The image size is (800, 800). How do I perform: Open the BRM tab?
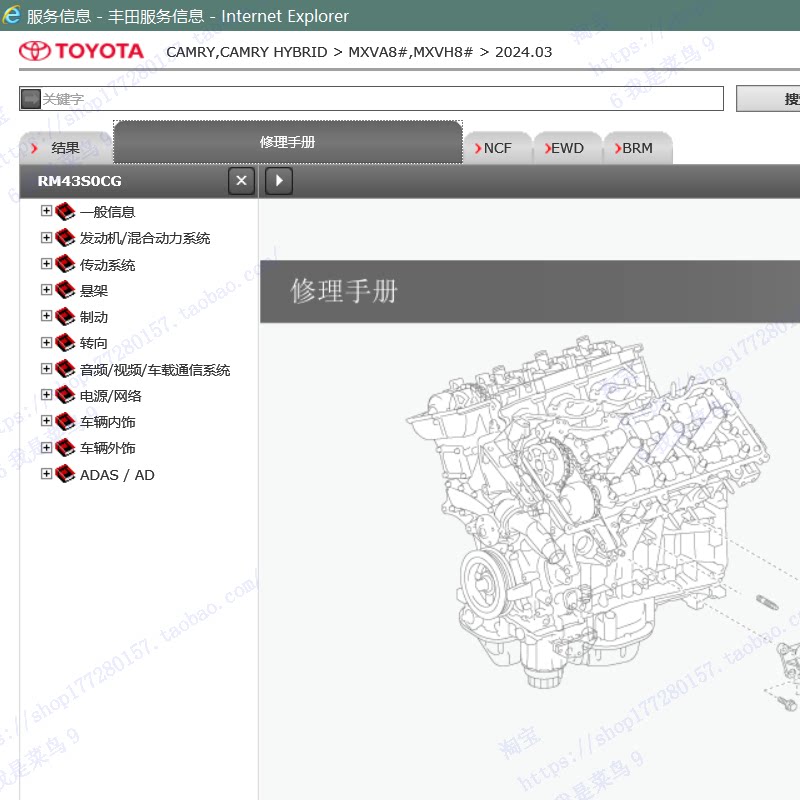coord(638,148)
